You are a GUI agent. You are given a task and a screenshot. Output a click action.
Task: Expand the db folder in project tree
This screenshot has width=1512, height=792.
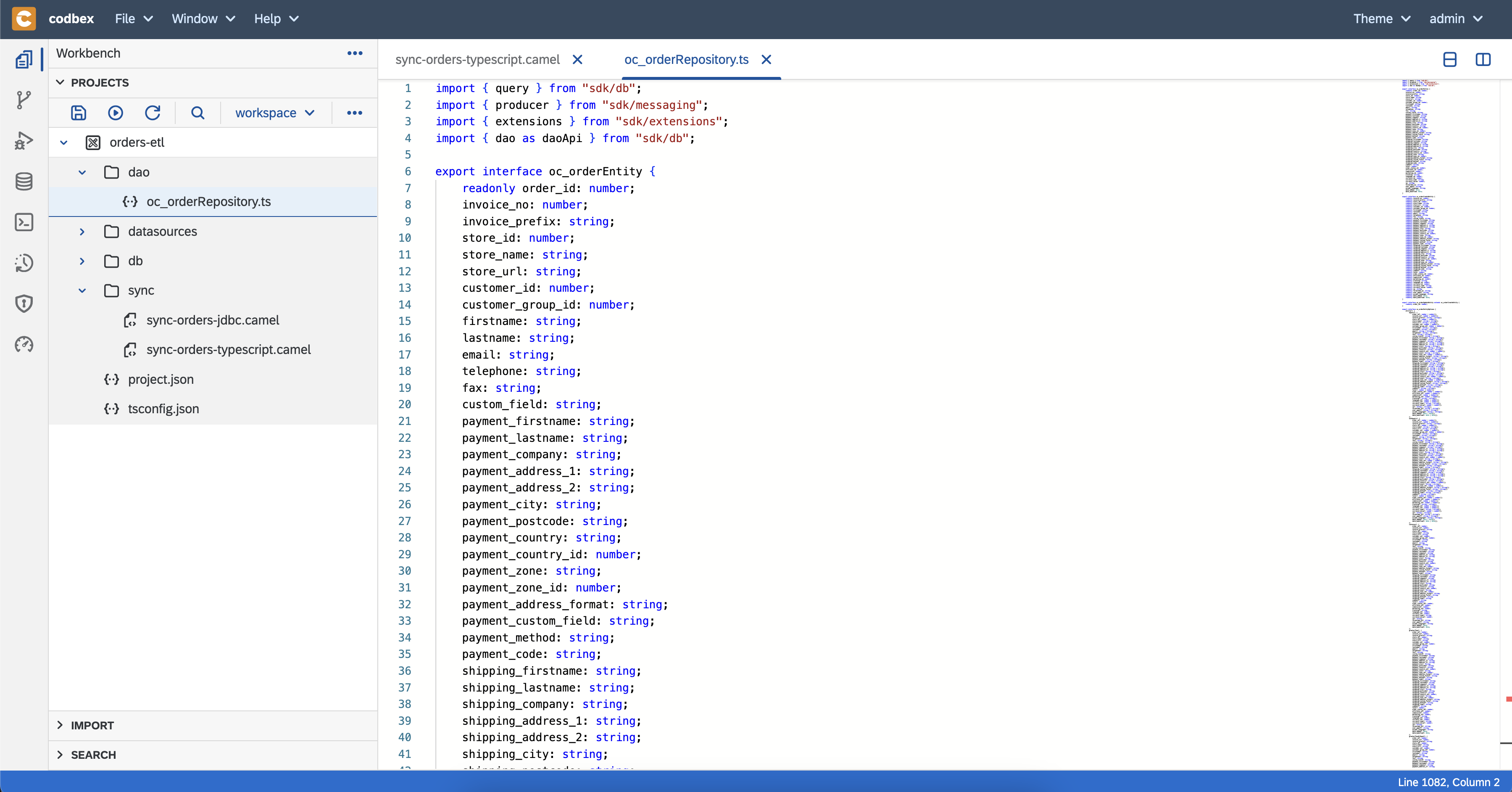point(82,261)
